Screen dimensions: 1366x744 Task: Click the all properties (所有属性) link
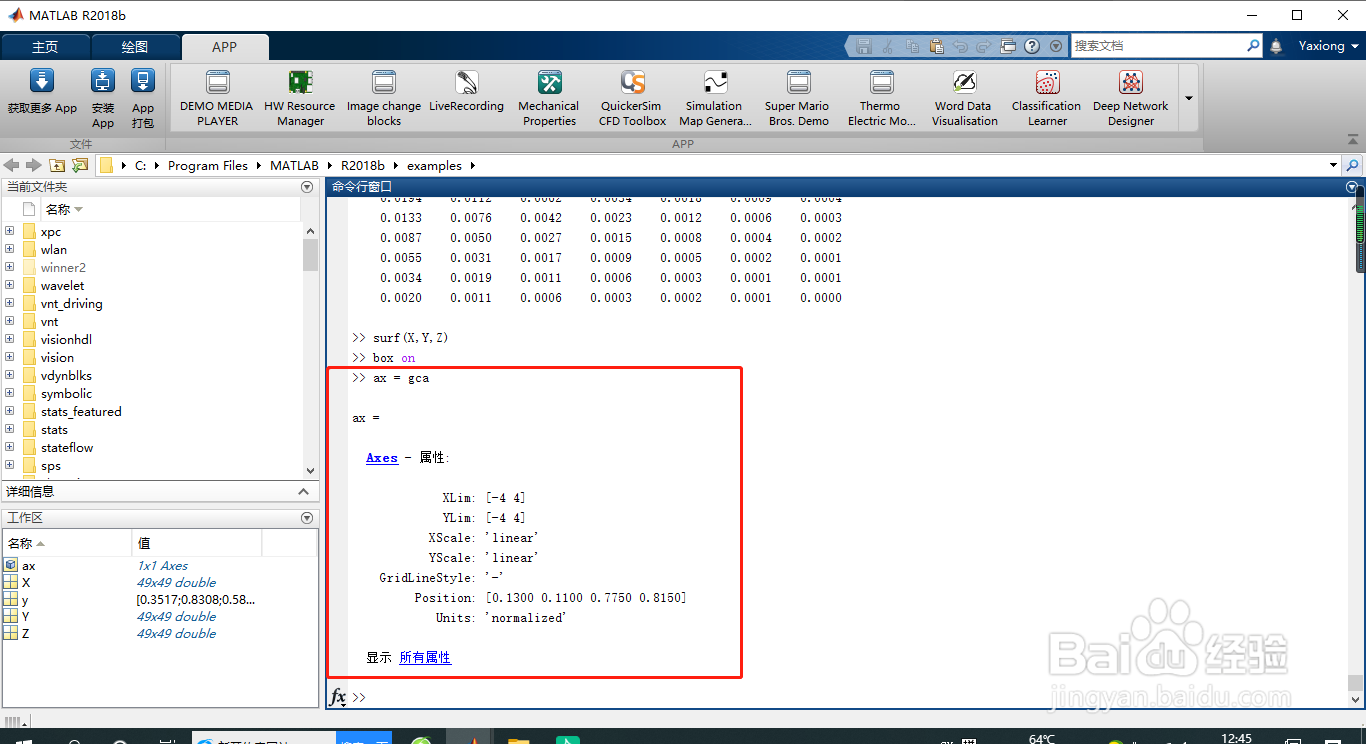[425, 657]
